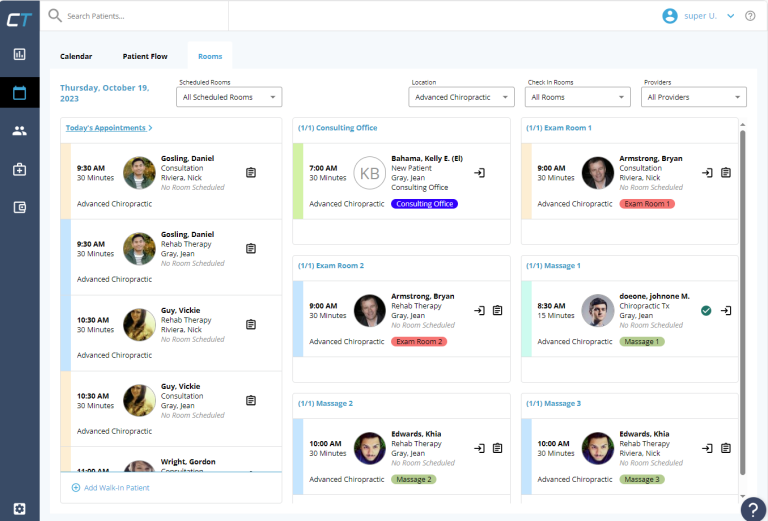Click the Search Patients input field
This screenshot has height=521, width=768.
(x=140, y=16)
